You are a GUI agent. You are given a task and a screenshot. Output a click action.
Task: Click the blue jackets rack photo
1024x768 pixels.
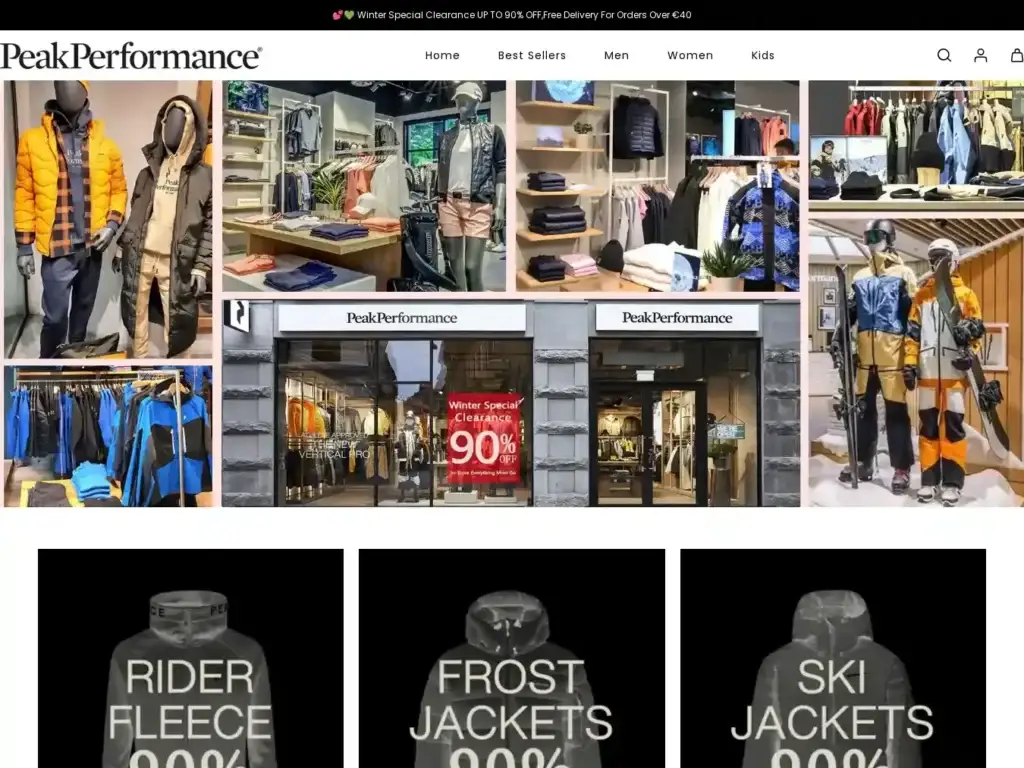pyautogui.click(x=108, y=435)
